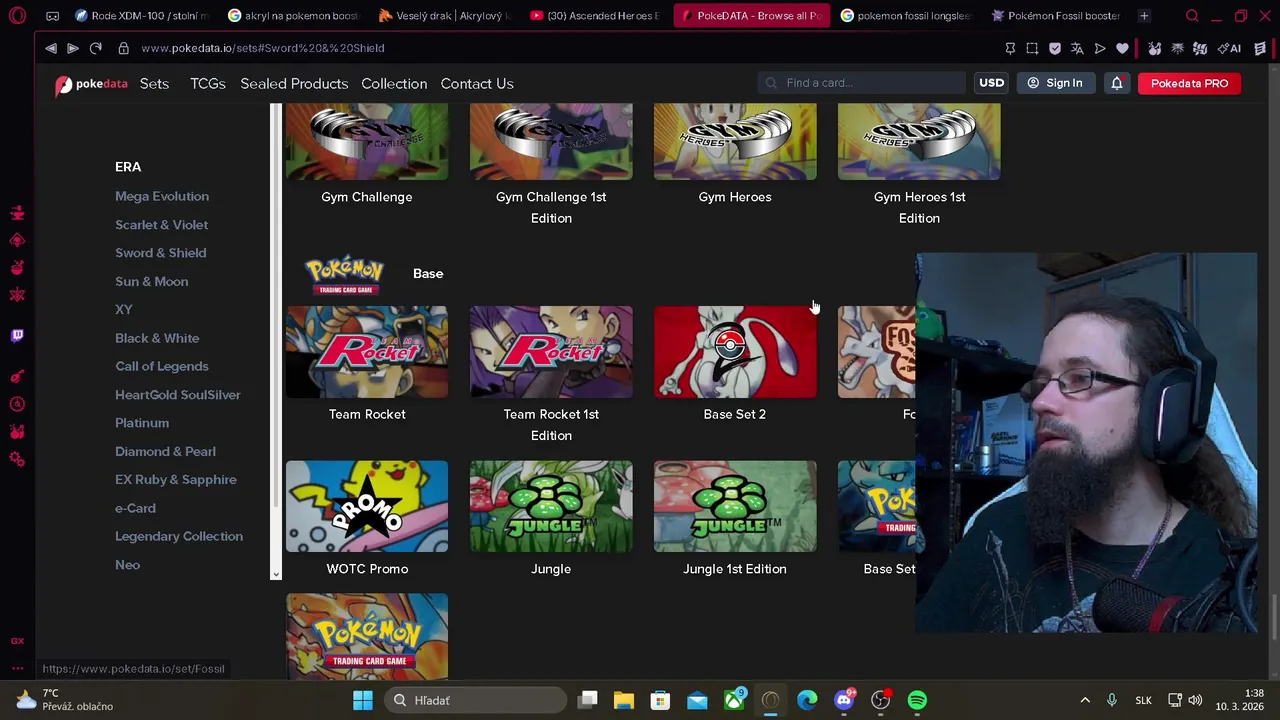Open the TCGs menu
This screenshot has width=1280, height=720.
click(208, 84)
